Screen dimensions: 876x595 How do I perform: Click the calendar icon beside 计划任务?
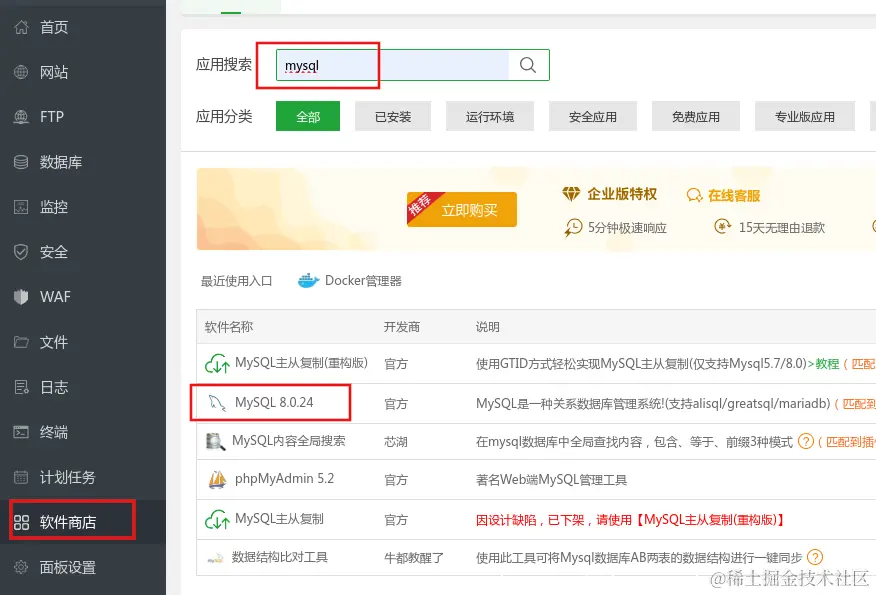click(x=21, y=477)
